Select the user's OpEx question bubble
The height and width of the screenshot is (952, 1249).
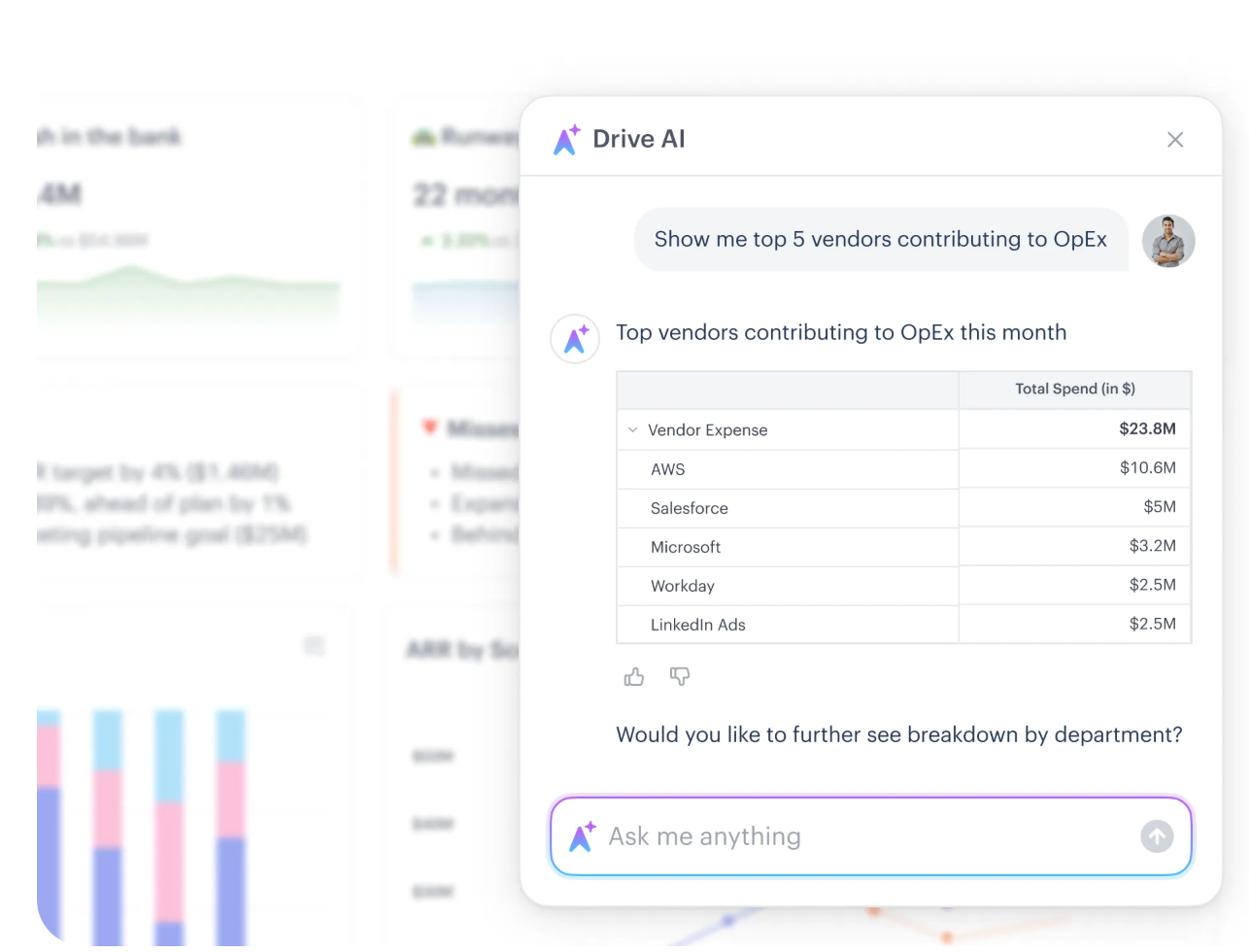pos(880,239)
